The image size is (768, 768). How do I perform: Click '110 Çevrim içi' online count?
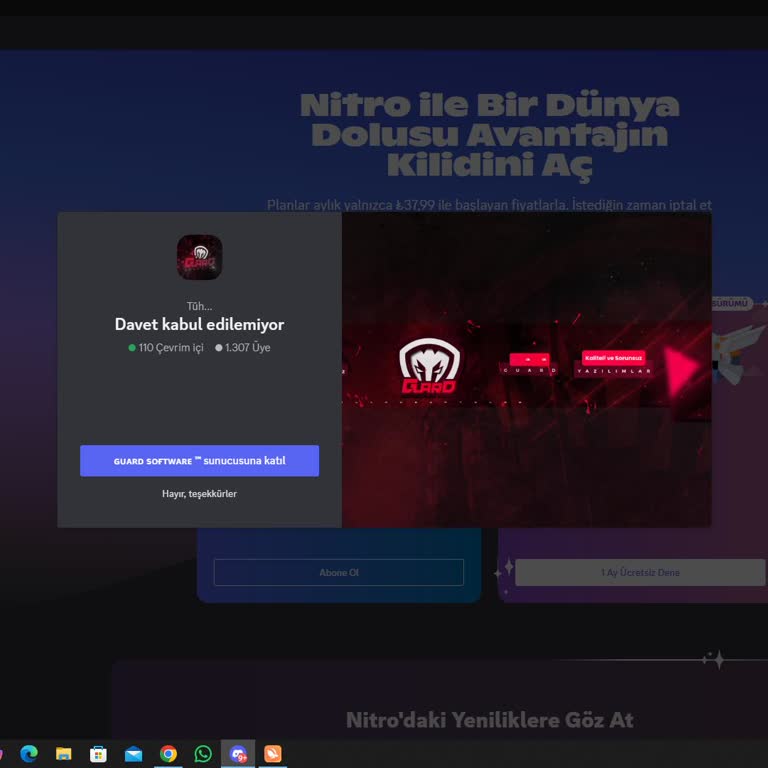[x=166, y=347]
